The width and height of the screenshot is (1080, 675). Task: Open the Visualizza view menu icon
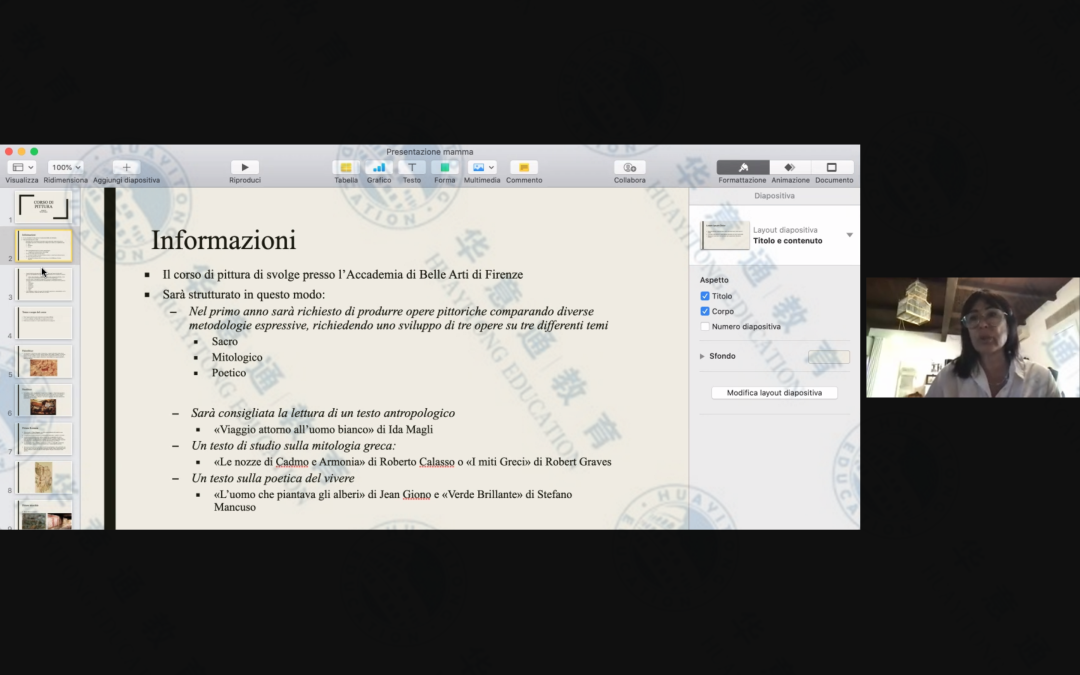(x=22, y=167)
